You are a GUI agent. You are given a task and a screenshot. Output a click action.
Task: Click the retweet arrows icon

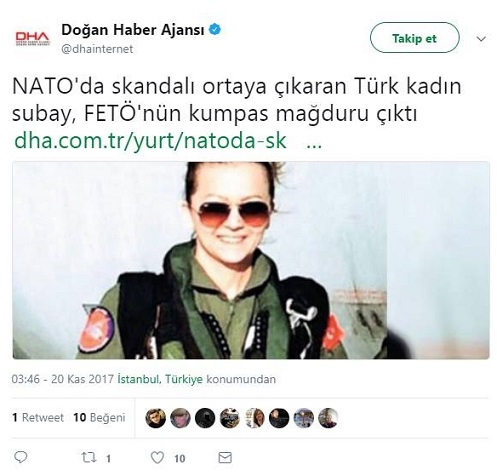pos(89,457)
